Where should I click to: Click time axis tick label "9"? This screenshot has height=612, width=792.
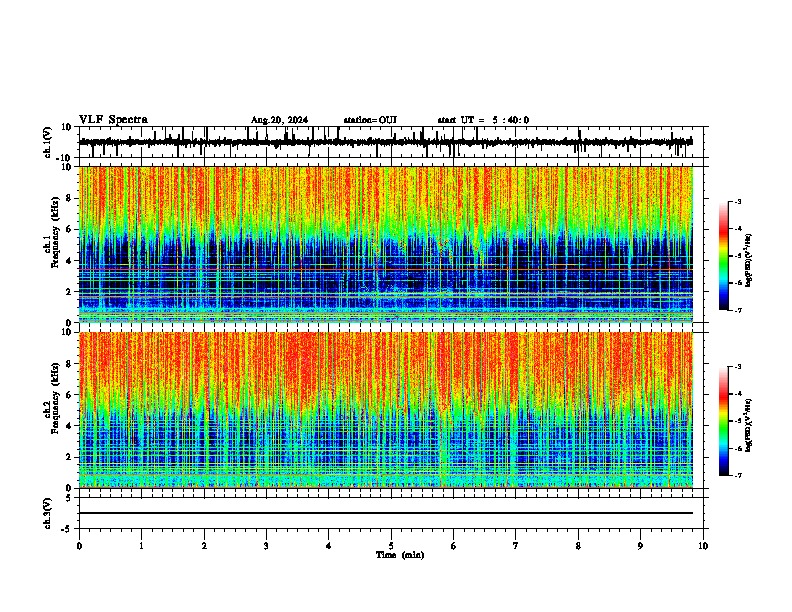coord(640,546)
